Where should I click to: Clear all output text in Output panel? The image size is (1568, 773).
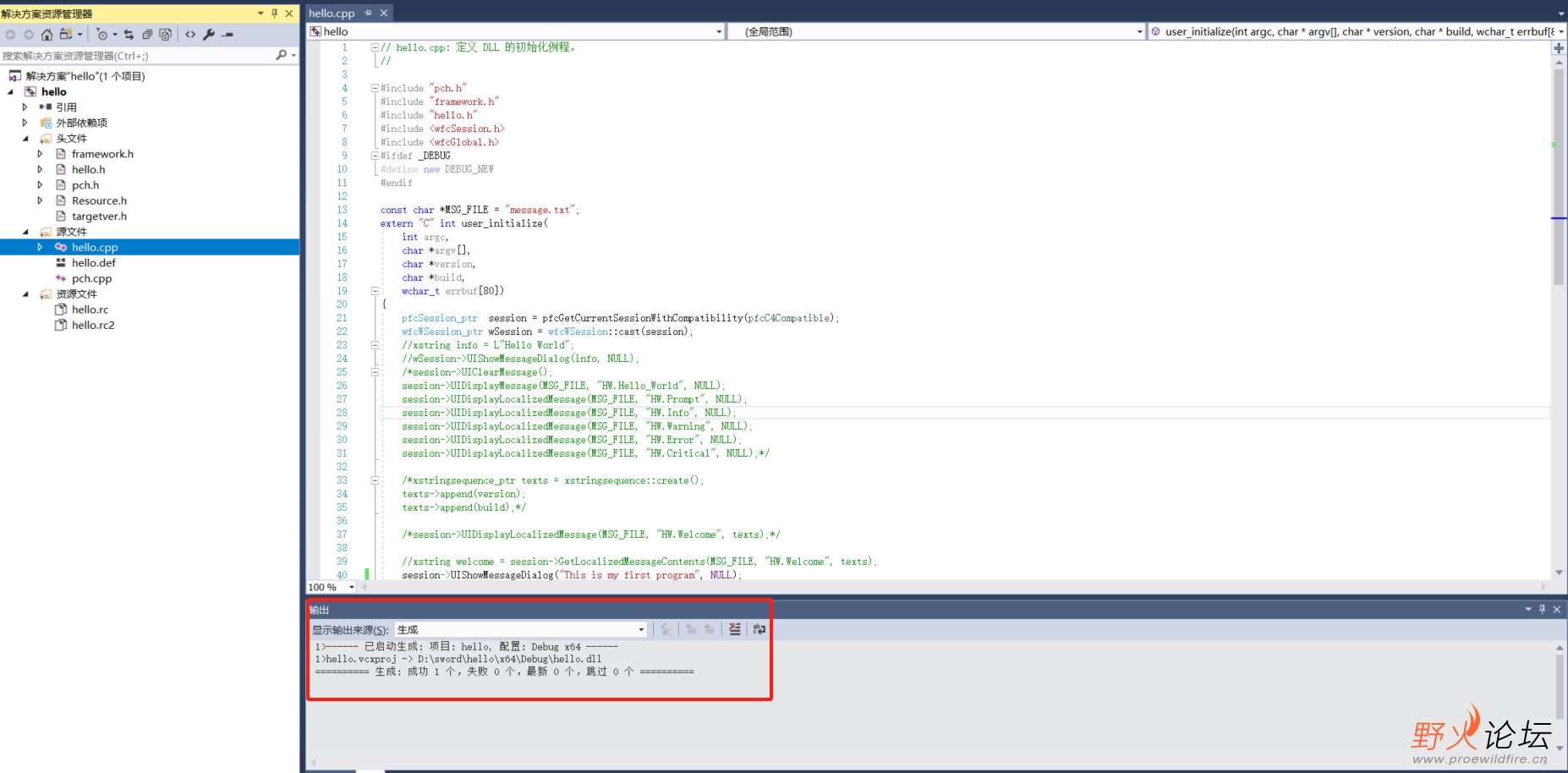[x=734, y=629]
